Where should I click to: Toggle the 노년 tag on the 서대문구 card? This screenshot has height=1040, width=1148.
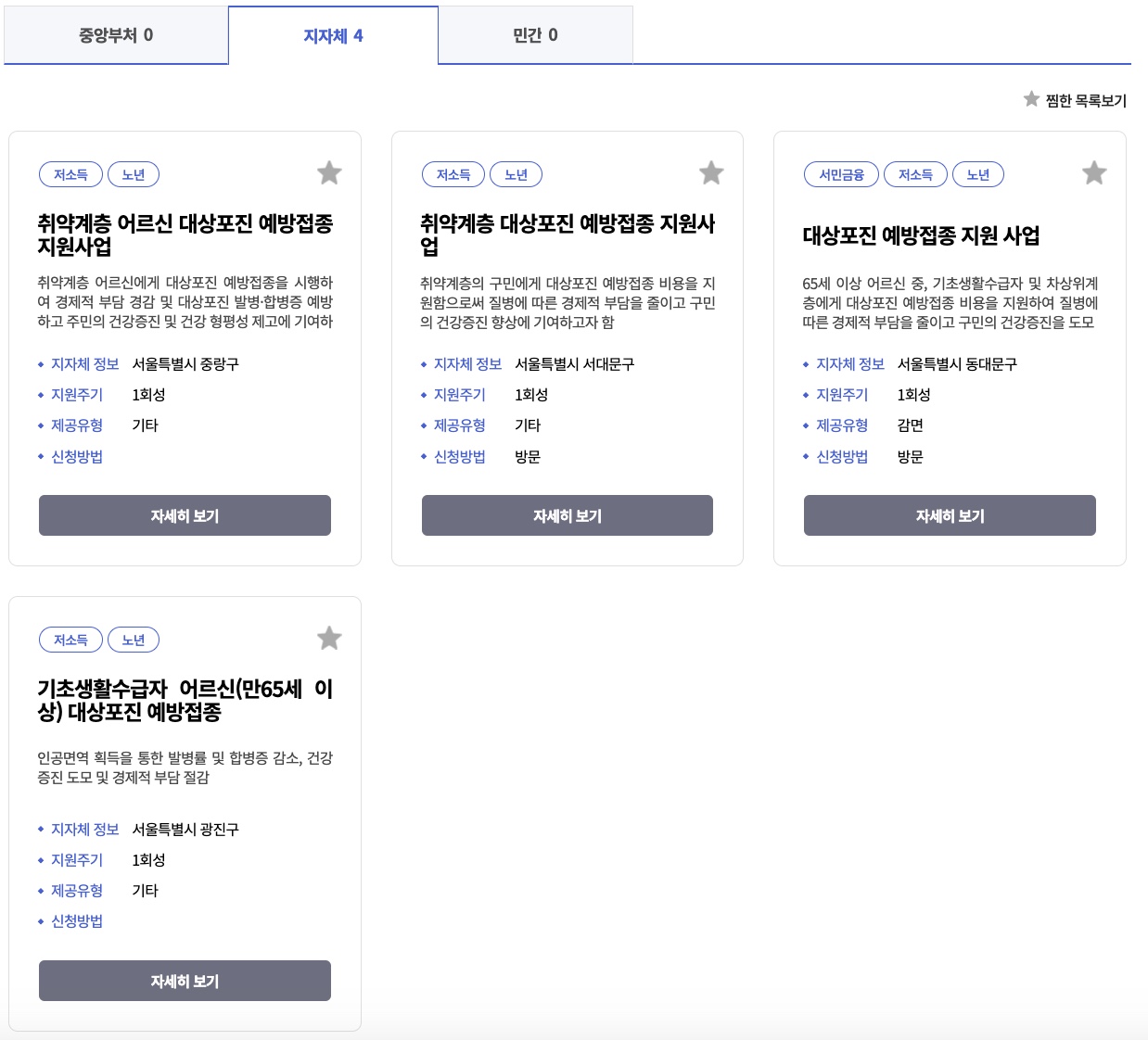pyautogui.click(x=517, y=174)
